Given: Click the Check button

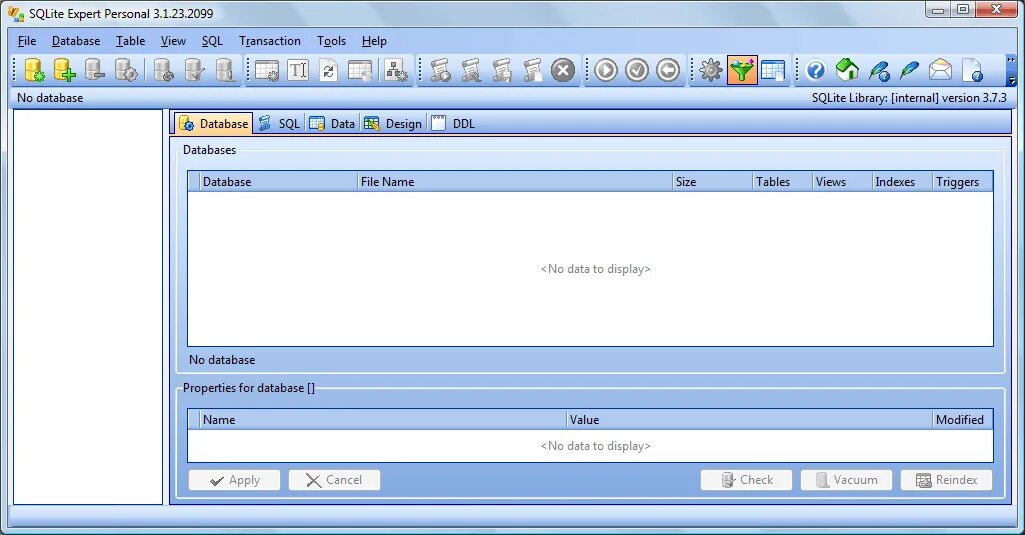Looking at the screenshot, I should [x=746, y=480].
